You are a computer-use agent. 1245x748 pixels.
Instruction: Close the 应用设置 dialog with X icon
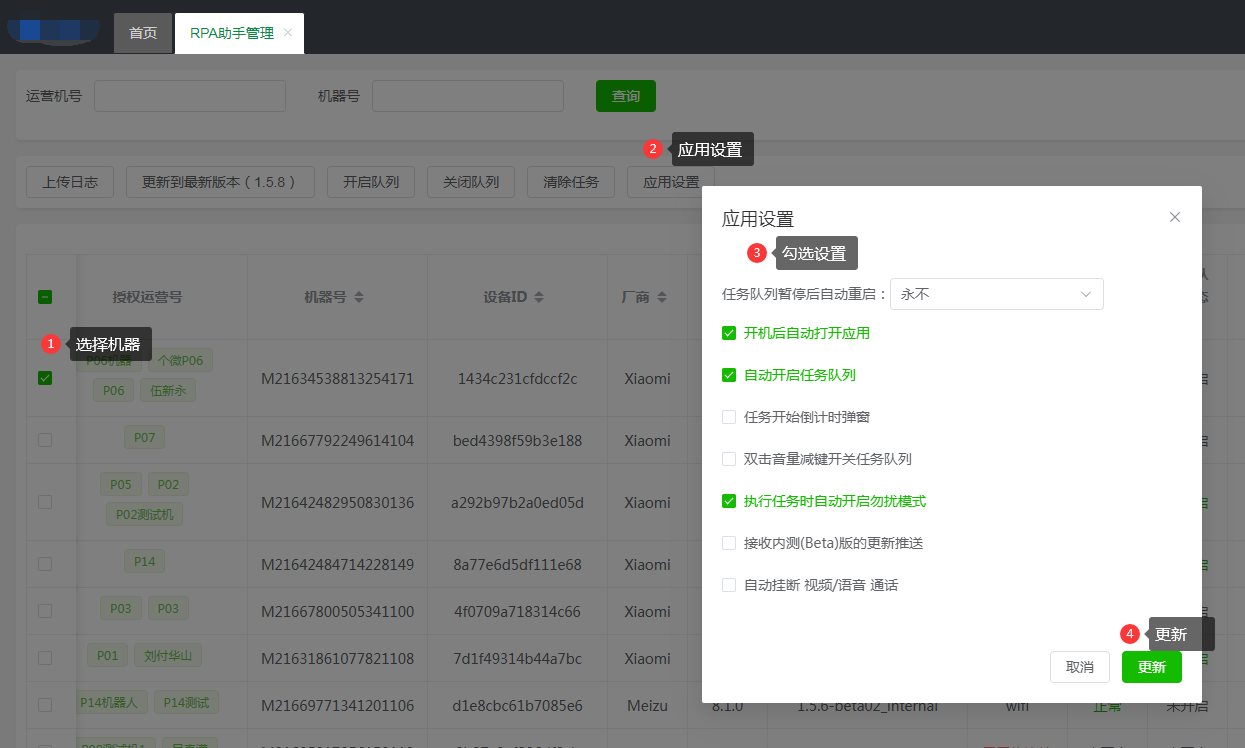pos(1175,217)
